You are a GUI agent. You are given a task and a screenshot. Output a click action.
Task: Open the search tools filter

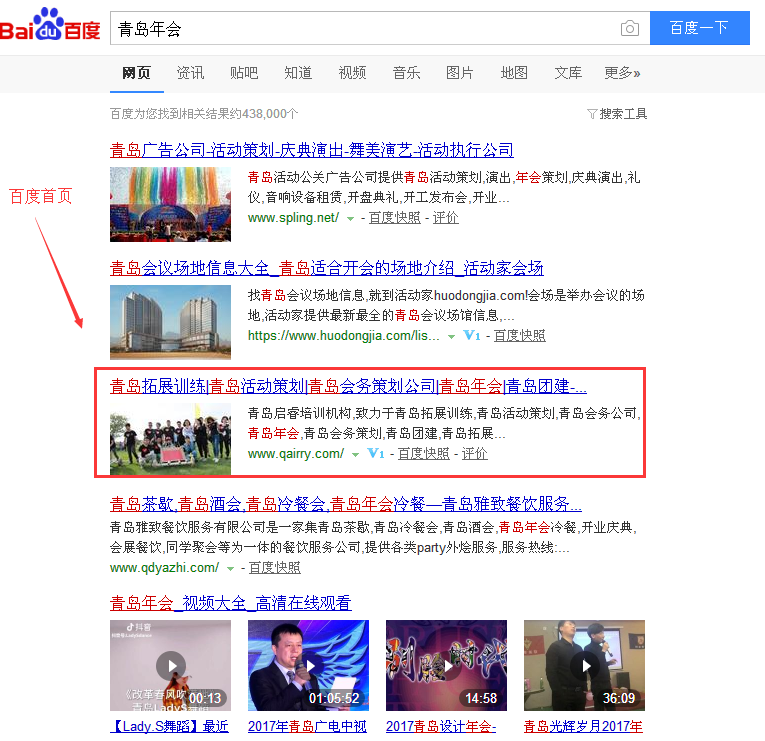[617, 114]
